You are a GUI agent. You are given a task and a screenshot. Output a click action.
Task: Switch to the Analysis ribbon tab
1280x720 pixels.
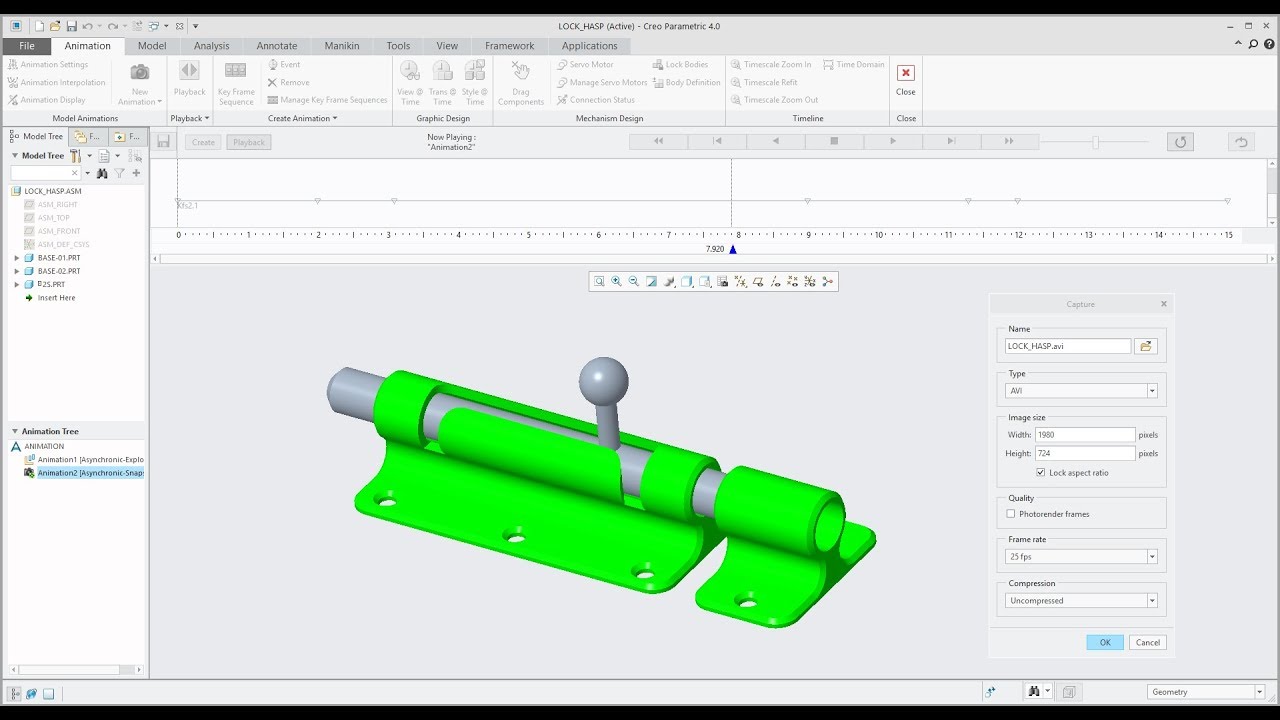(211, 46)
